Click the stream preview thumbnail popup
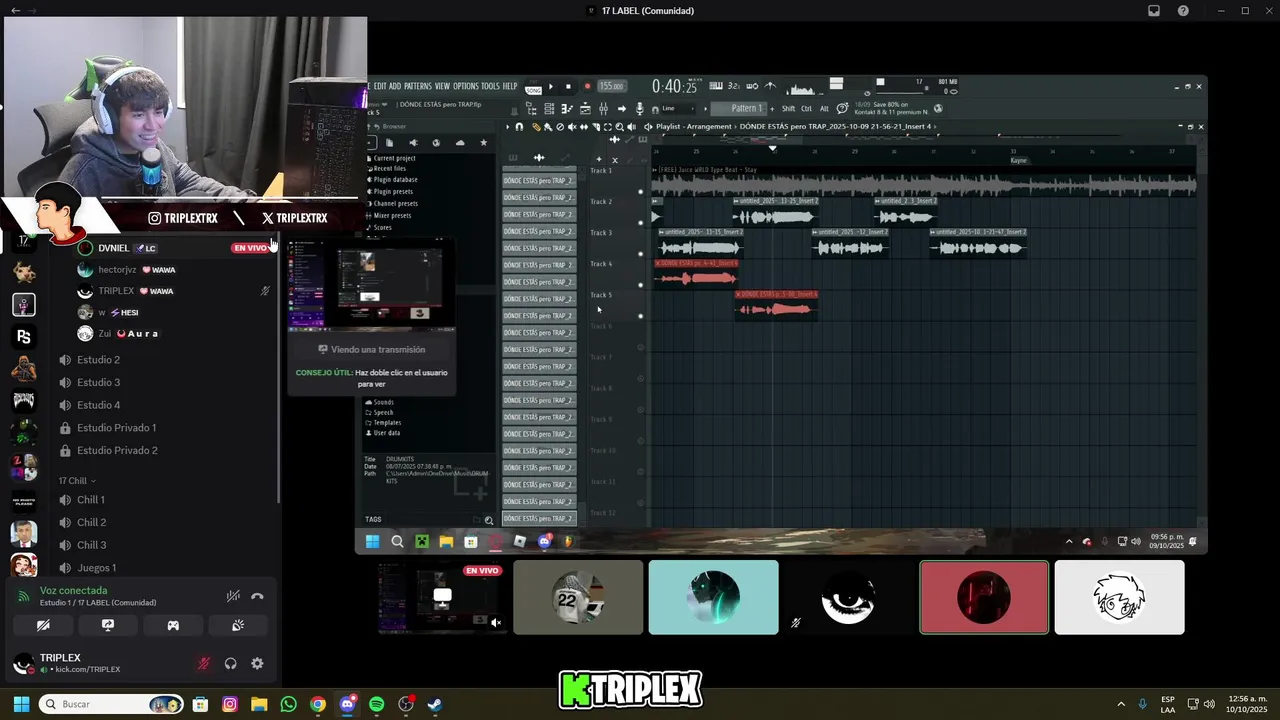 point(371,285)
